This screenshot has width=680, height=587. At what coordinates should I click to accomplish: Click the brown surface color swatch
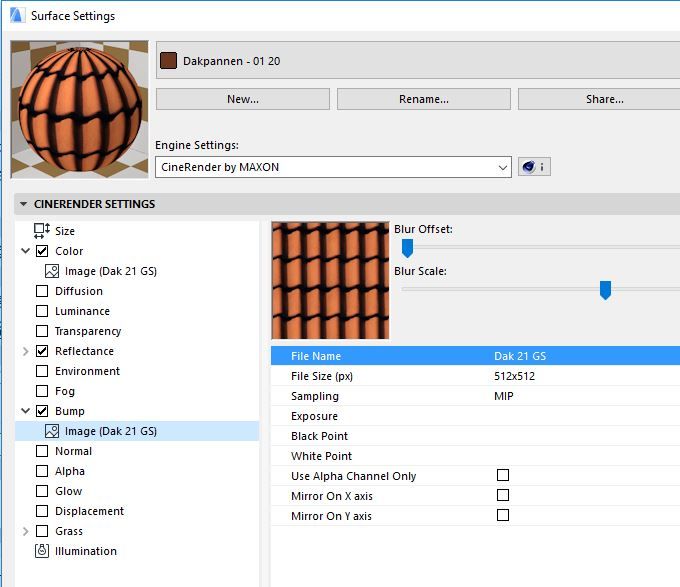pyautogui.click(x=168, y=61)
